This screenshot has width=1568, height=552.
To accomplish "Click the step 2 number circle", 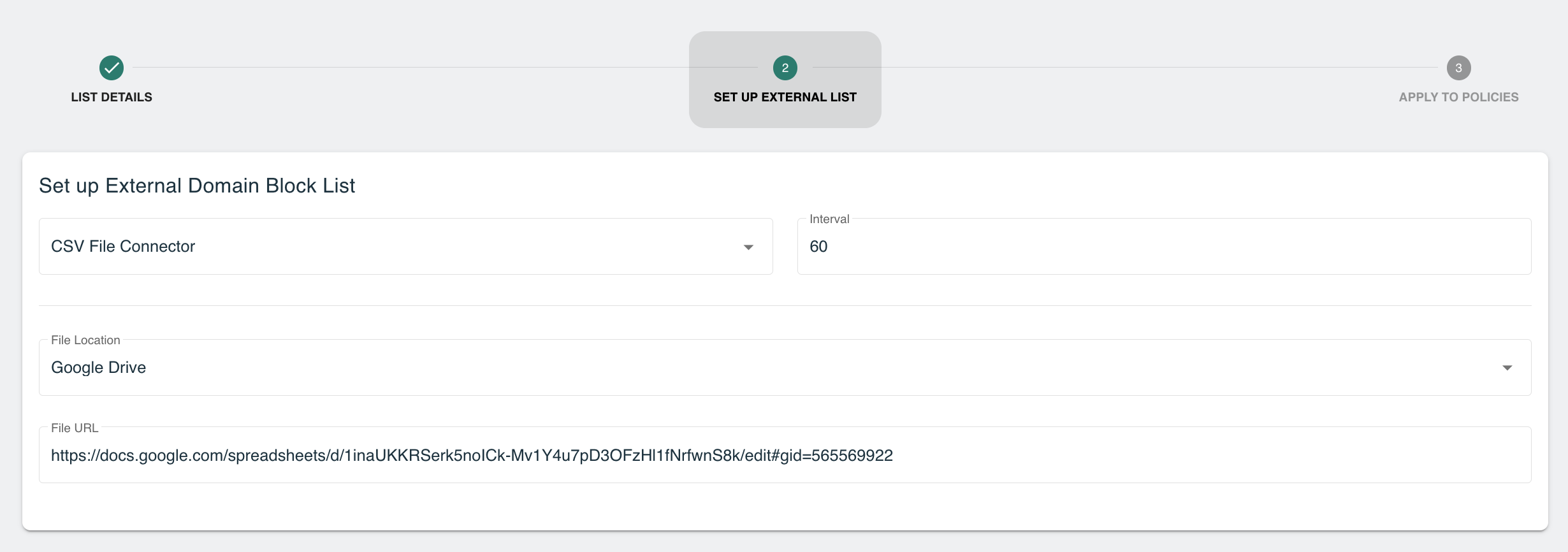I will pyautogui.click(x=785, y=68).
